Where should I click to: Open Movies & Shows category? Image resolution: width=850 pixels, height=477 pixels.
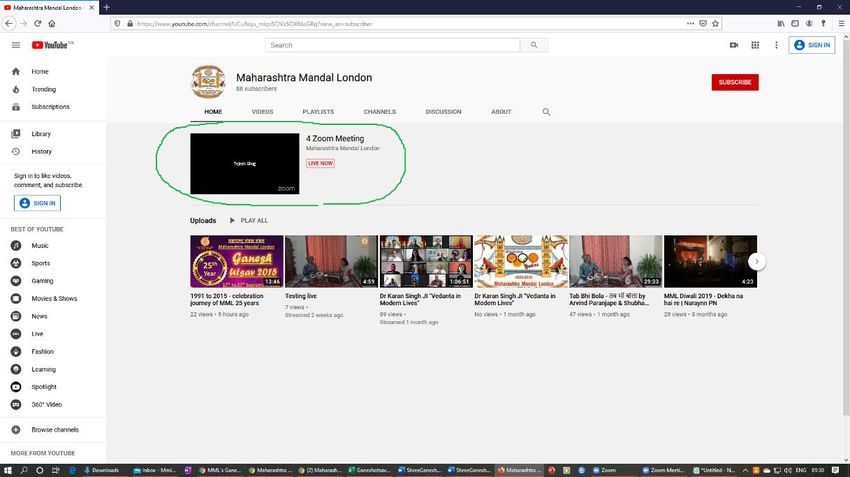pyautogui.click(x=53, y=299)
